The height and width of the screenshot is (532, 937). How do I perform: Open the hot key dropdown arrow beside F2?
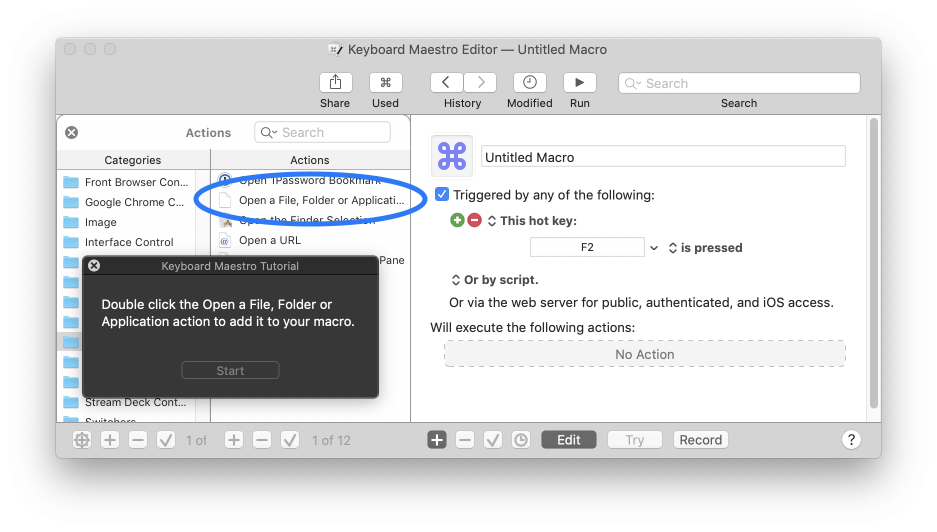(x=654, y=247)
